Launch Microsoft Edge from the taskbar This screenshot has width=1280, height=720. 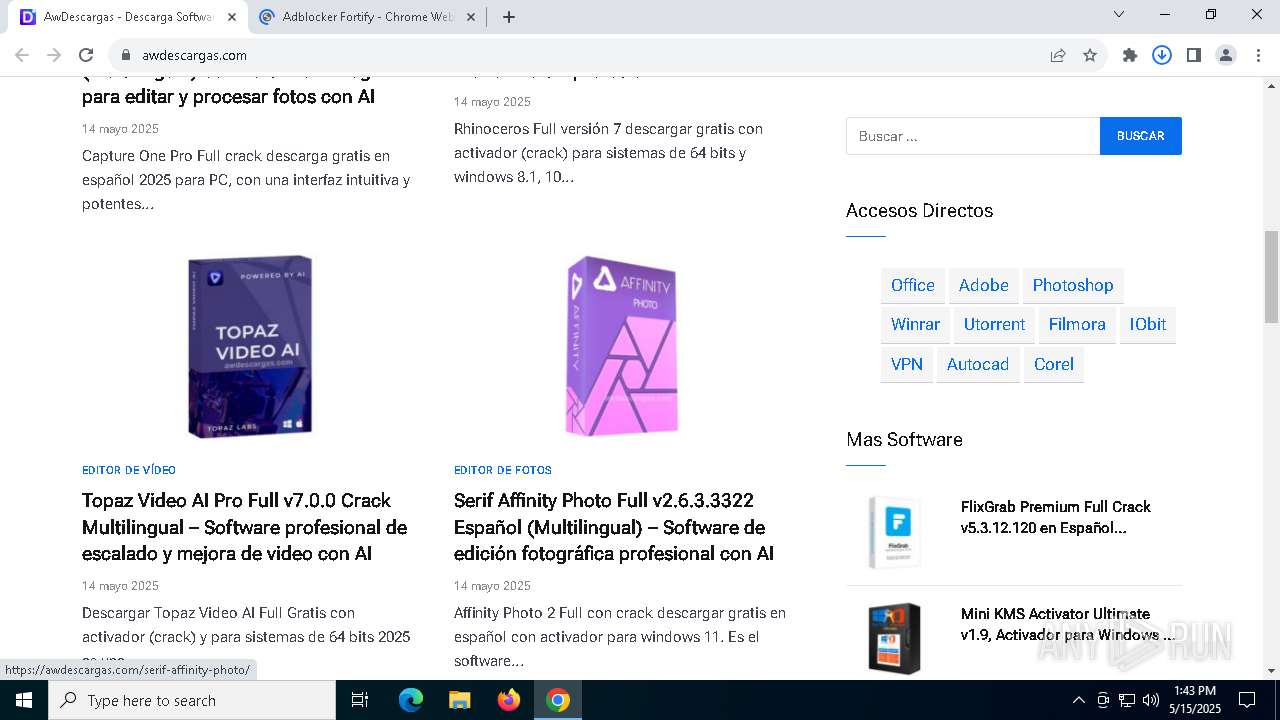pos(411,700)
